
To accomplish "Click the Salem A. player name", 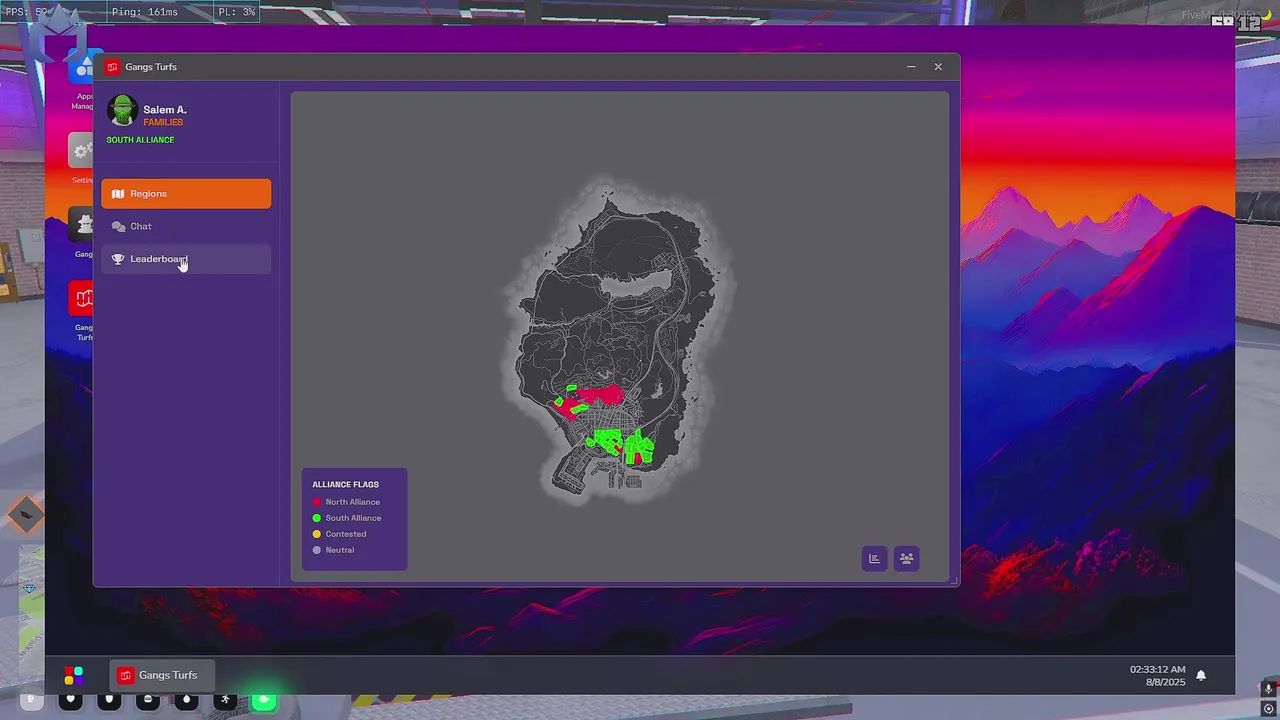I will (x=165, y=109).
